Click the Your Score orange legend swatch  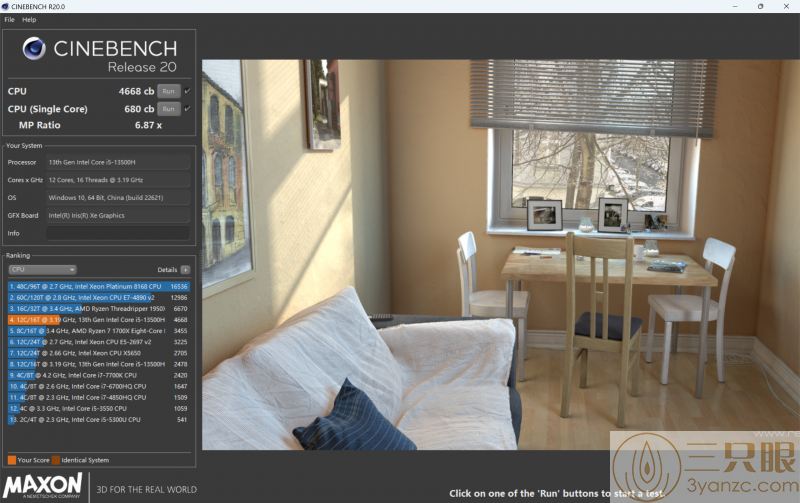pyautogui.click(x=12, y=460)
